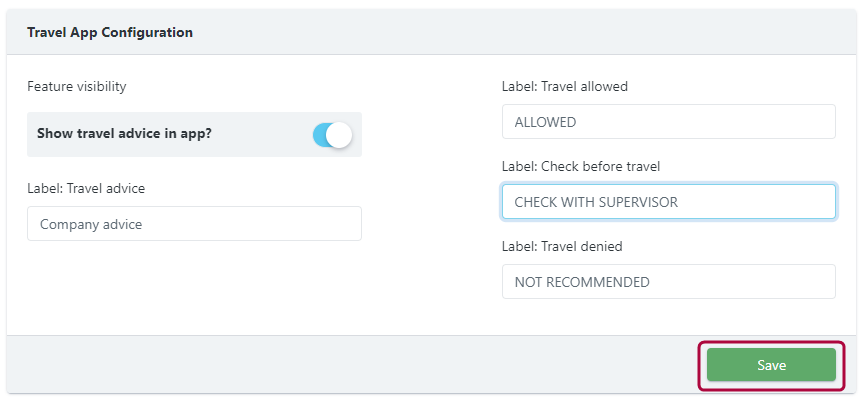Click the "Label: Travel allowed" caption

(x=565, y=86)
